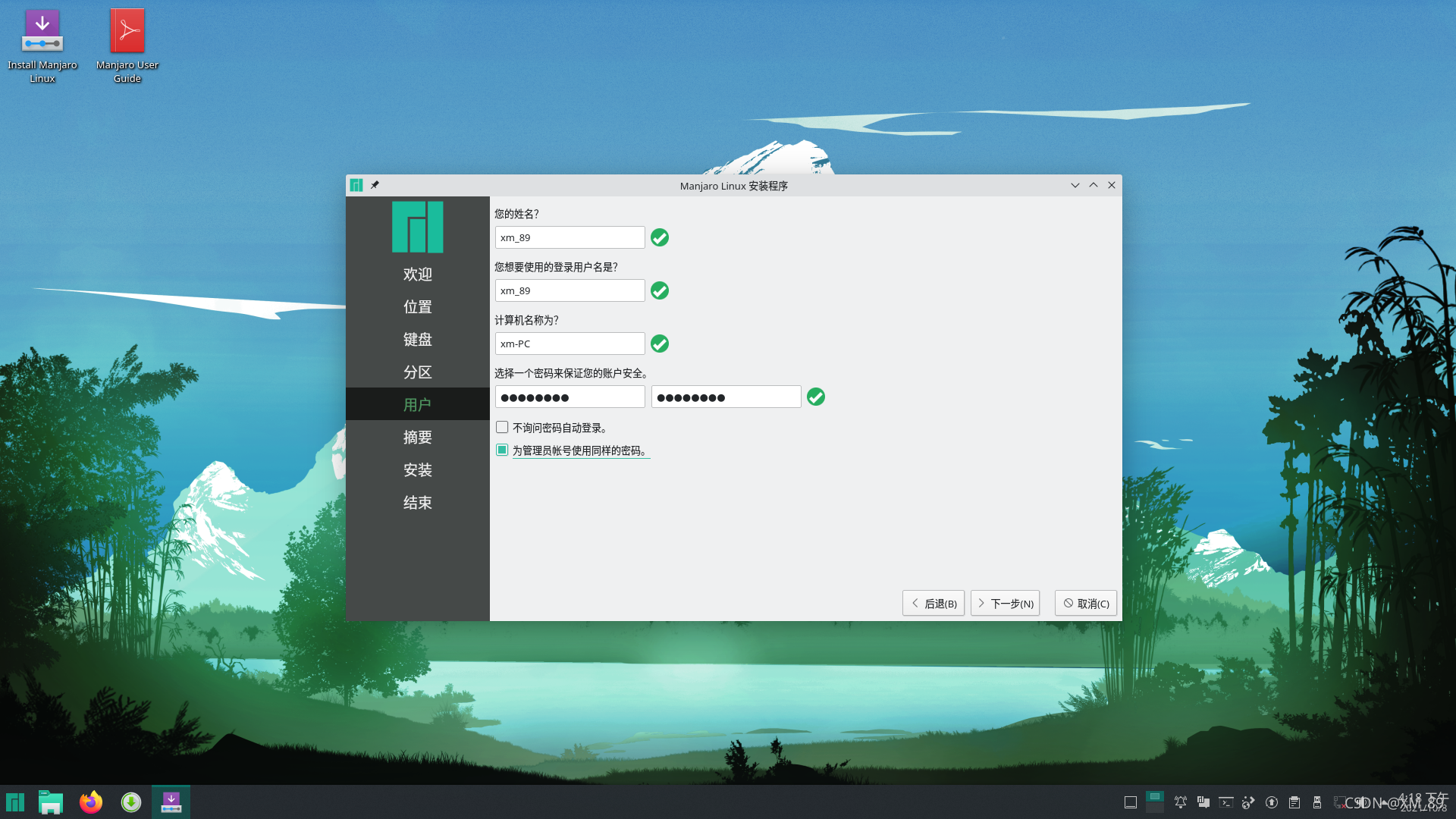The width and height of the screenshot is (1456, 819).
Task: Maximize the installer window
Action: point(1094,185)
